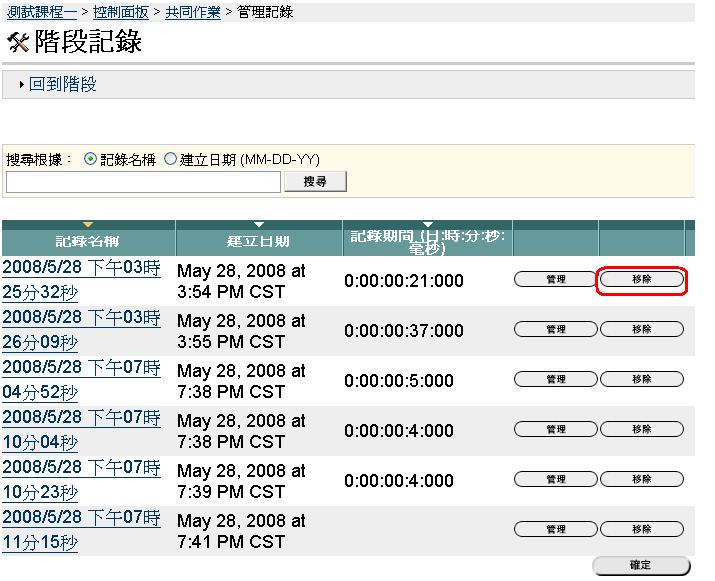This screenshot has width=715, height=581.
Task: Click 移除 for the 下午07時11分15秒 record
Action: (642, 529)
